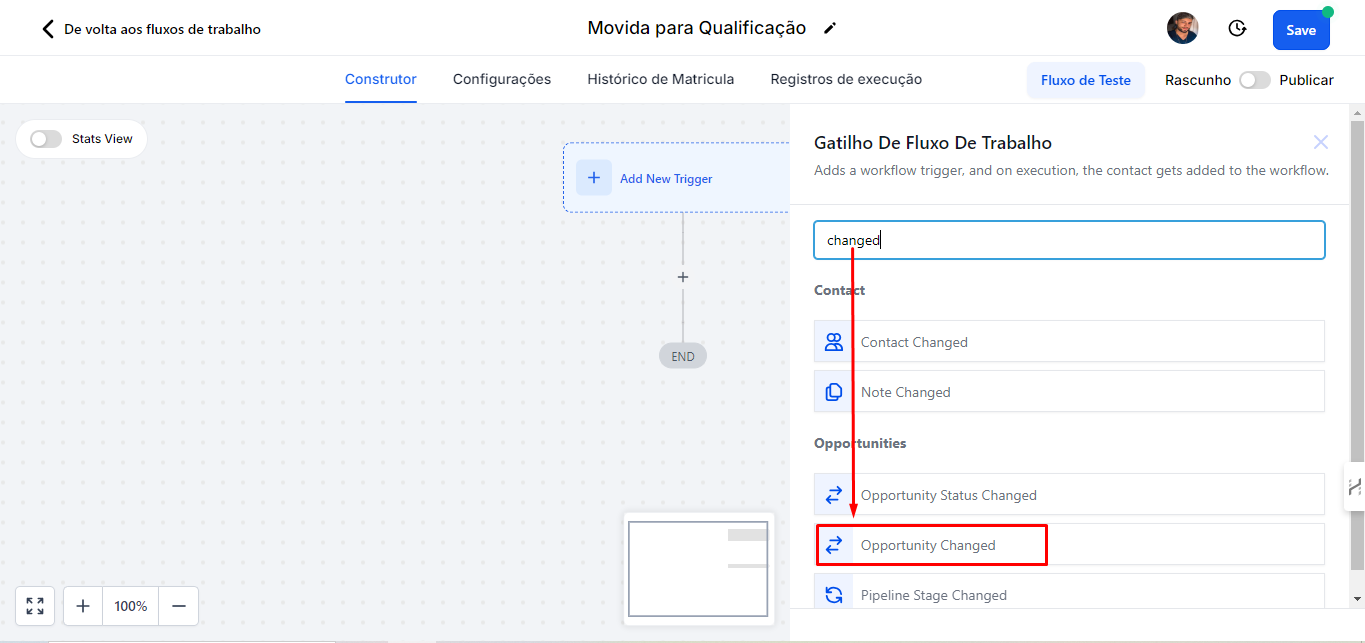Click the pencil icon to rename workflow
Screen dimensions: 1365x643
tap(829, 29)
